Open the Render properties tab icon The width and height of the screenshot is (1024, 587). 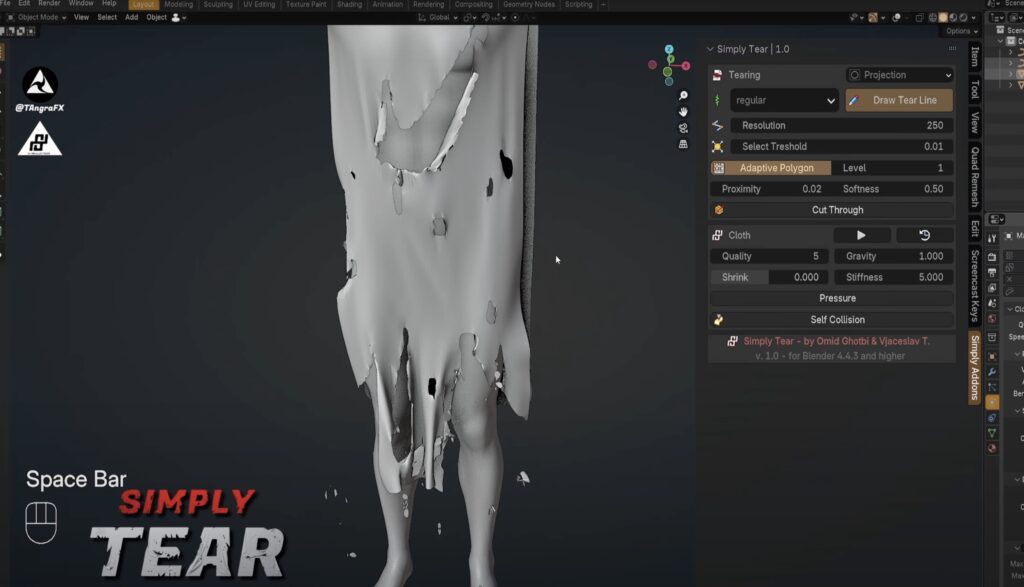tap(992, 257)
